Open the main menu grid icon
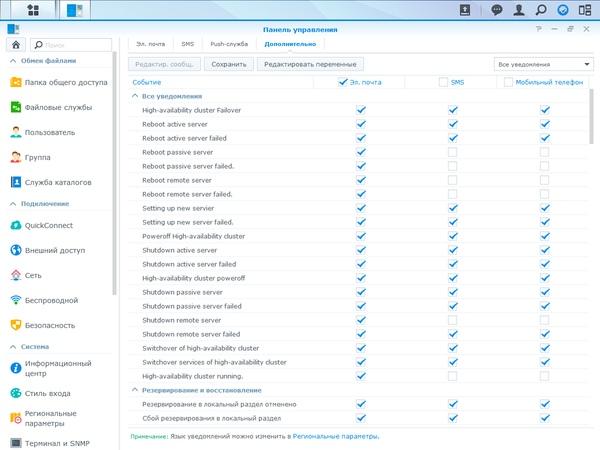 pos(33,10)
